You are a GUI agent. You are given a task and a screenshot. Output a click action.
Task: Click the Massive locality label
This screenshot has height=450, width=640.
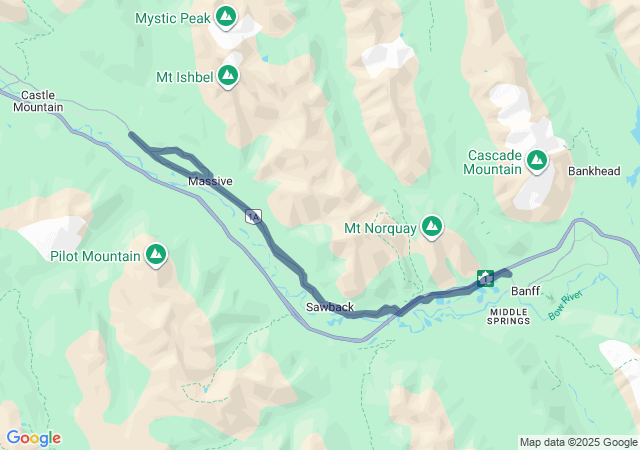point(210,181)
